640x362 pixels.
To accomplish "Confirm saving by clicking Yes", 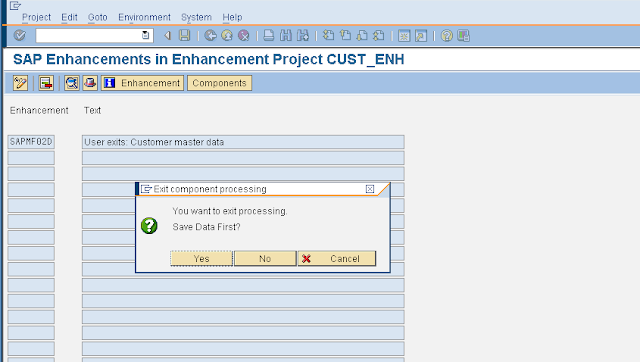I will (x=202, y=258).
